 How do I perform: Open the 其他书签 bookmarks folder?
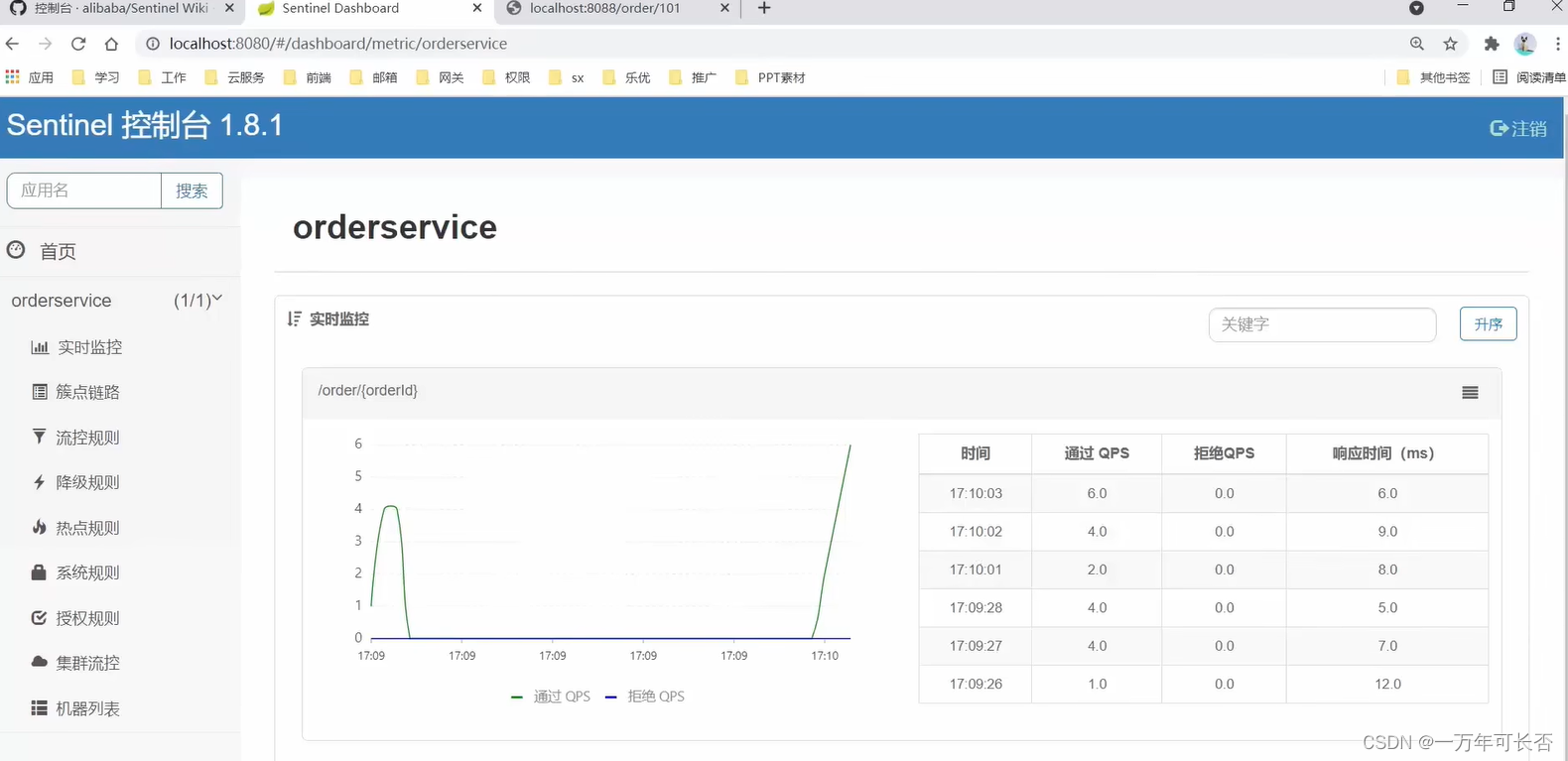pos(1433,77)
